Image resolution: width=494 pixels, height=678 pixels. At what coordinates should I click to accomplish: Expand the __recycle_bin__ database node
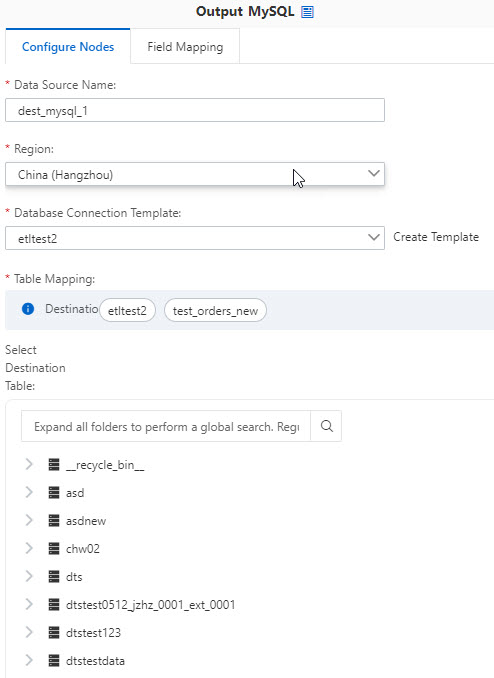[29, 464]
